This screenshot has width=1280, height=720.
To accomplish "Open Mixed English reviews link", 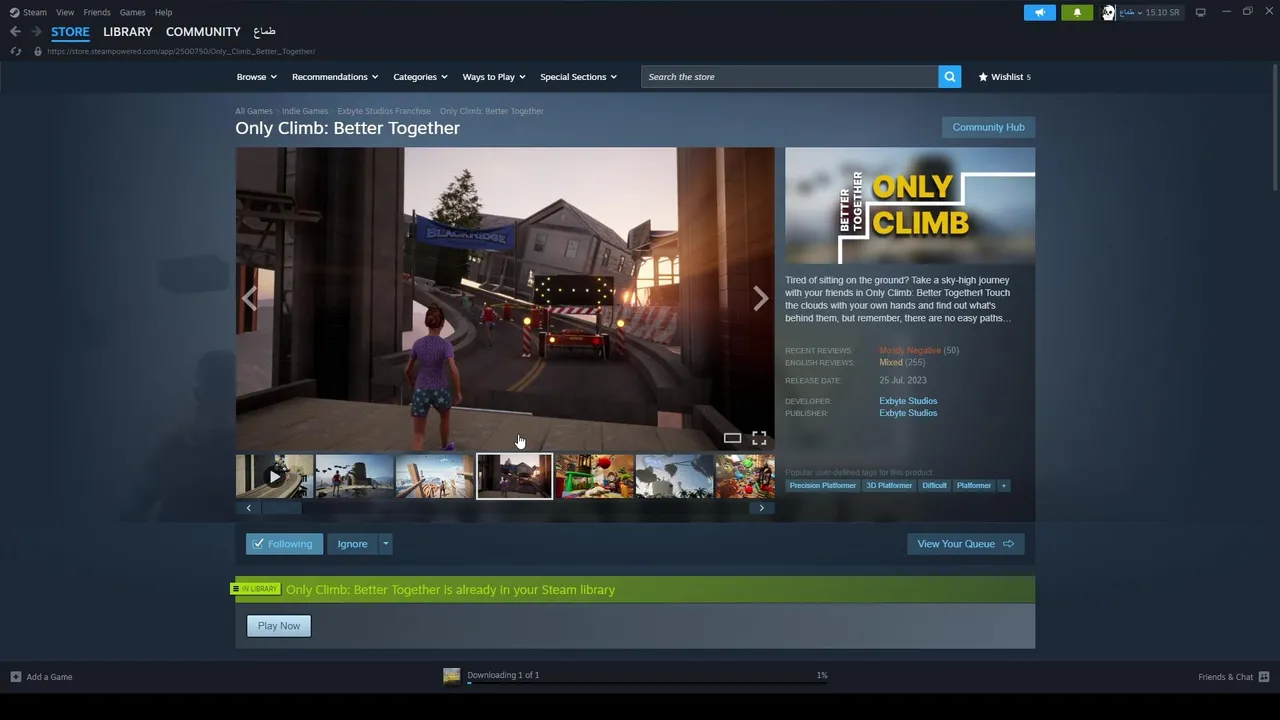I will pyautogui.click(x=891, y=363).
